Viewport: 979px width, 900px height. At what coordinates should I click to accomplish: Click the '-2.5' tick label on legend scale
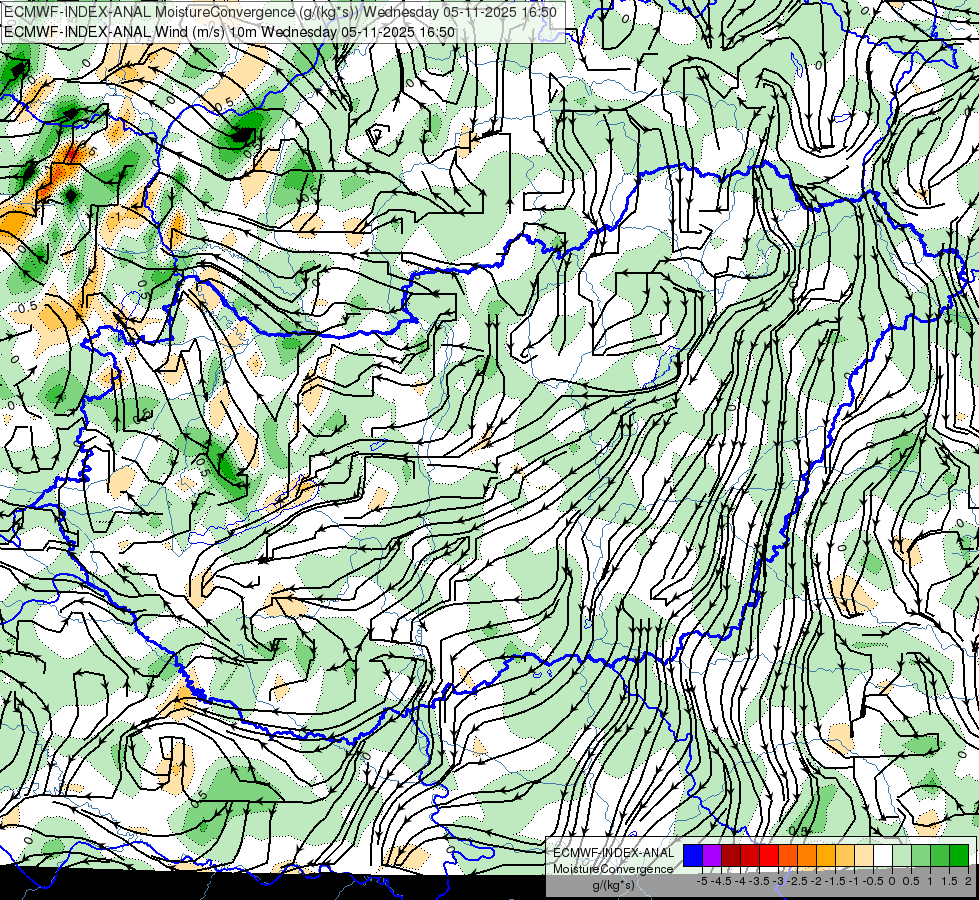797,881
